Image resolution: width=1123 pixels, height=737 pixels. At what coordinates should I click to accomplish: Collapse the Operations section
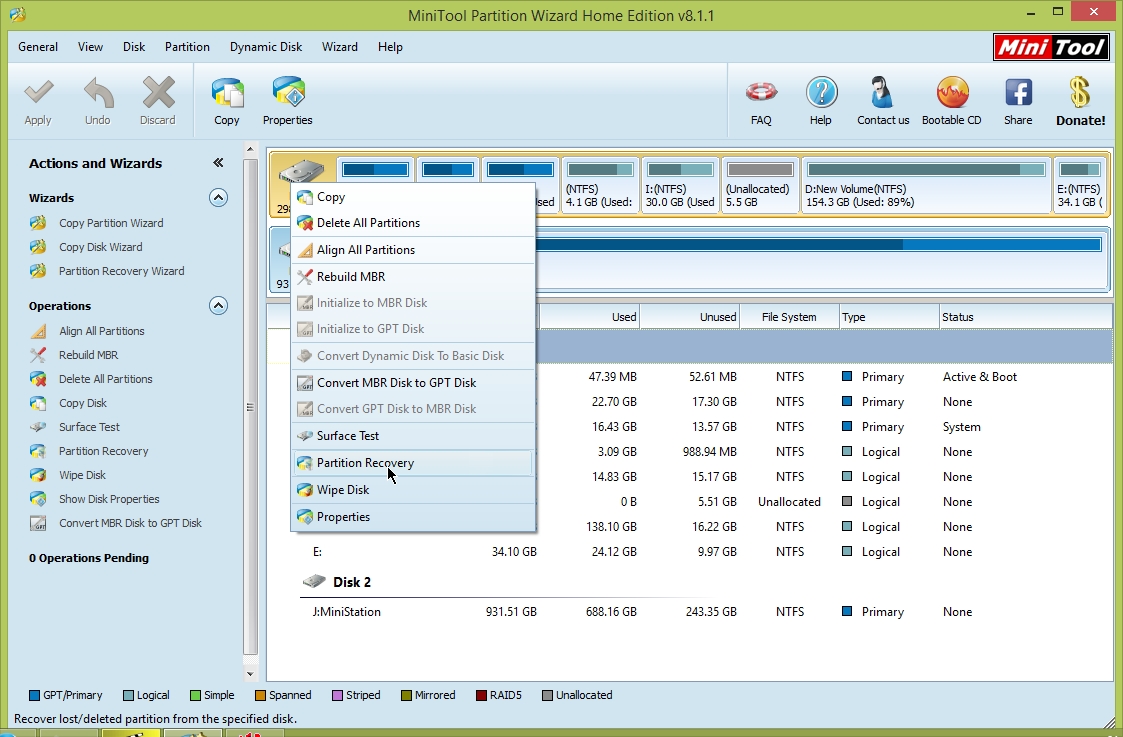[218, 306]
